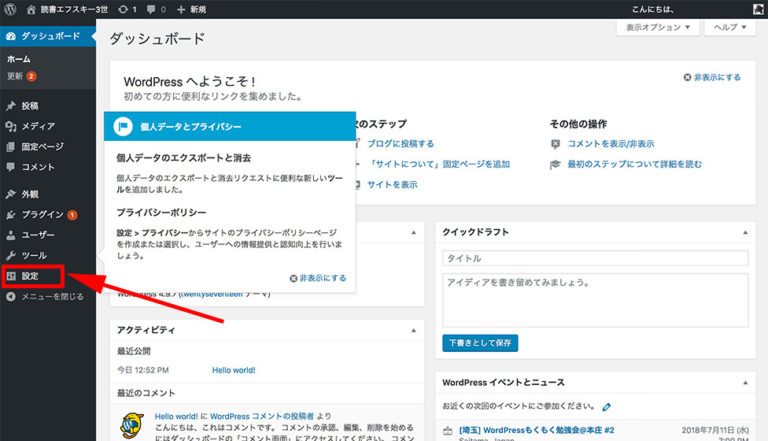The height and width of the screenshot is (441, 768).
Task: Open the comments bubble in admin bar
Action: [156, 9]
